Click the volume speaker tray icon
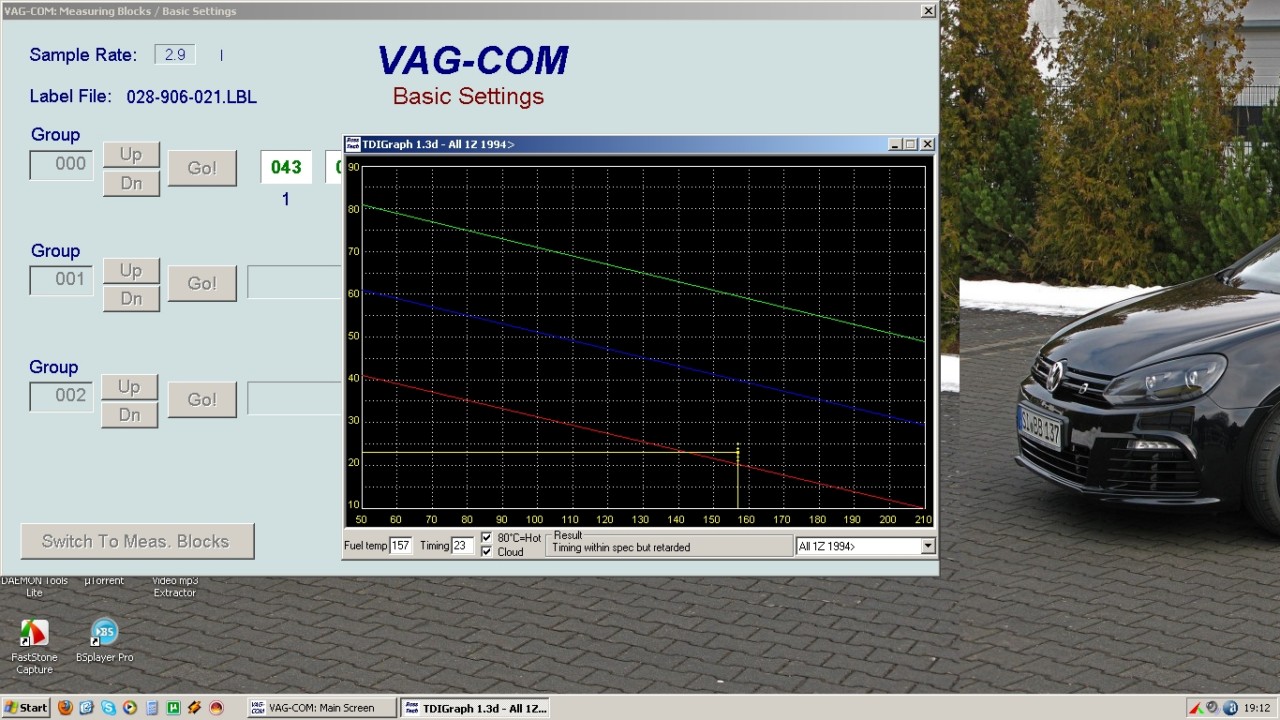This screenshot has height=720, width=1280. 1211,708
